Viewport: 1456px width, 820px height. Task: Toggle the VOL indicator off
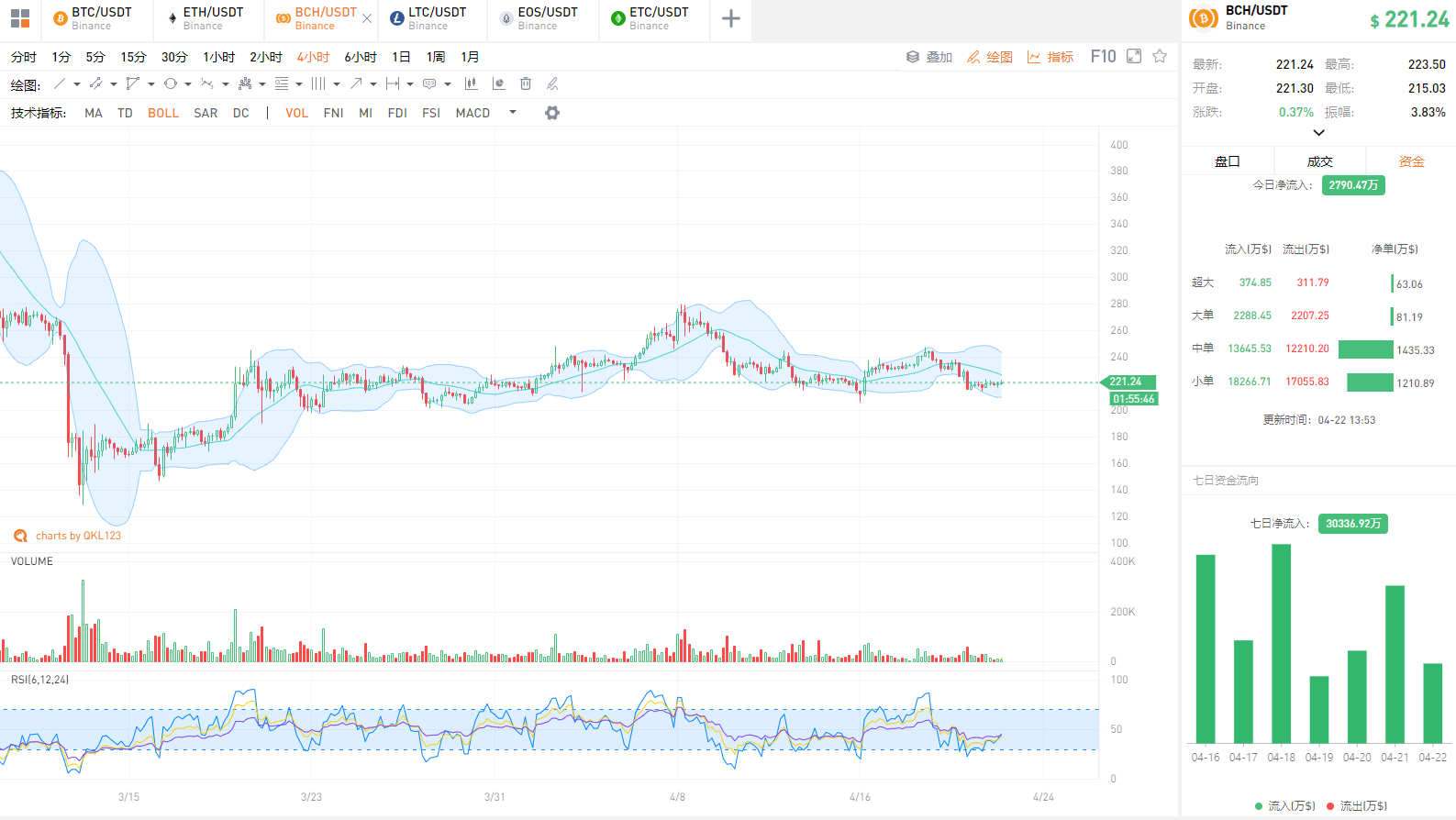(296, 113)
